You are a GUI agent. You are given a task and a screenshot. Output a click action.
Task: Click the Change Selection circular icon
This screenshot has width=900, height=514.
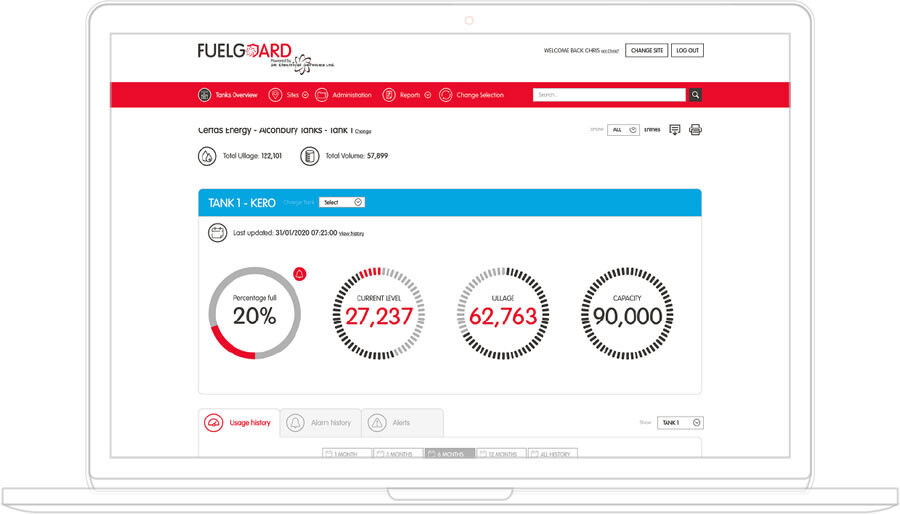(445, 95)
